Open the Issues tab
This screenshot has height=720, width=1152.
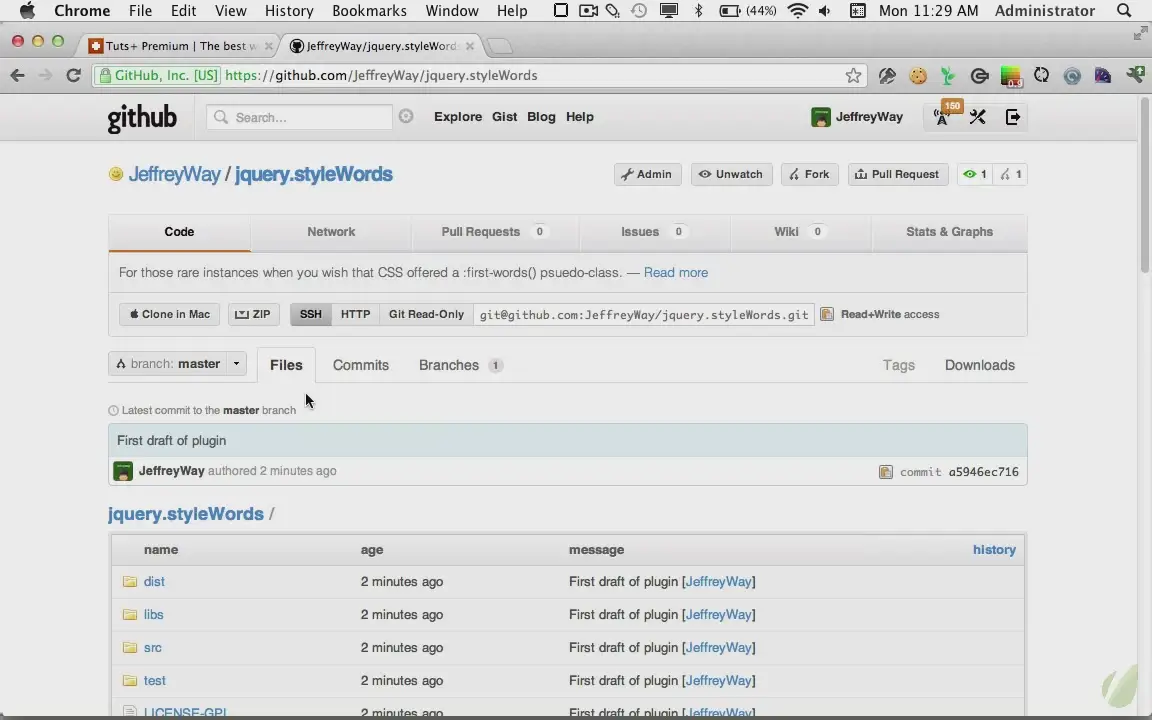coord(655,231)
